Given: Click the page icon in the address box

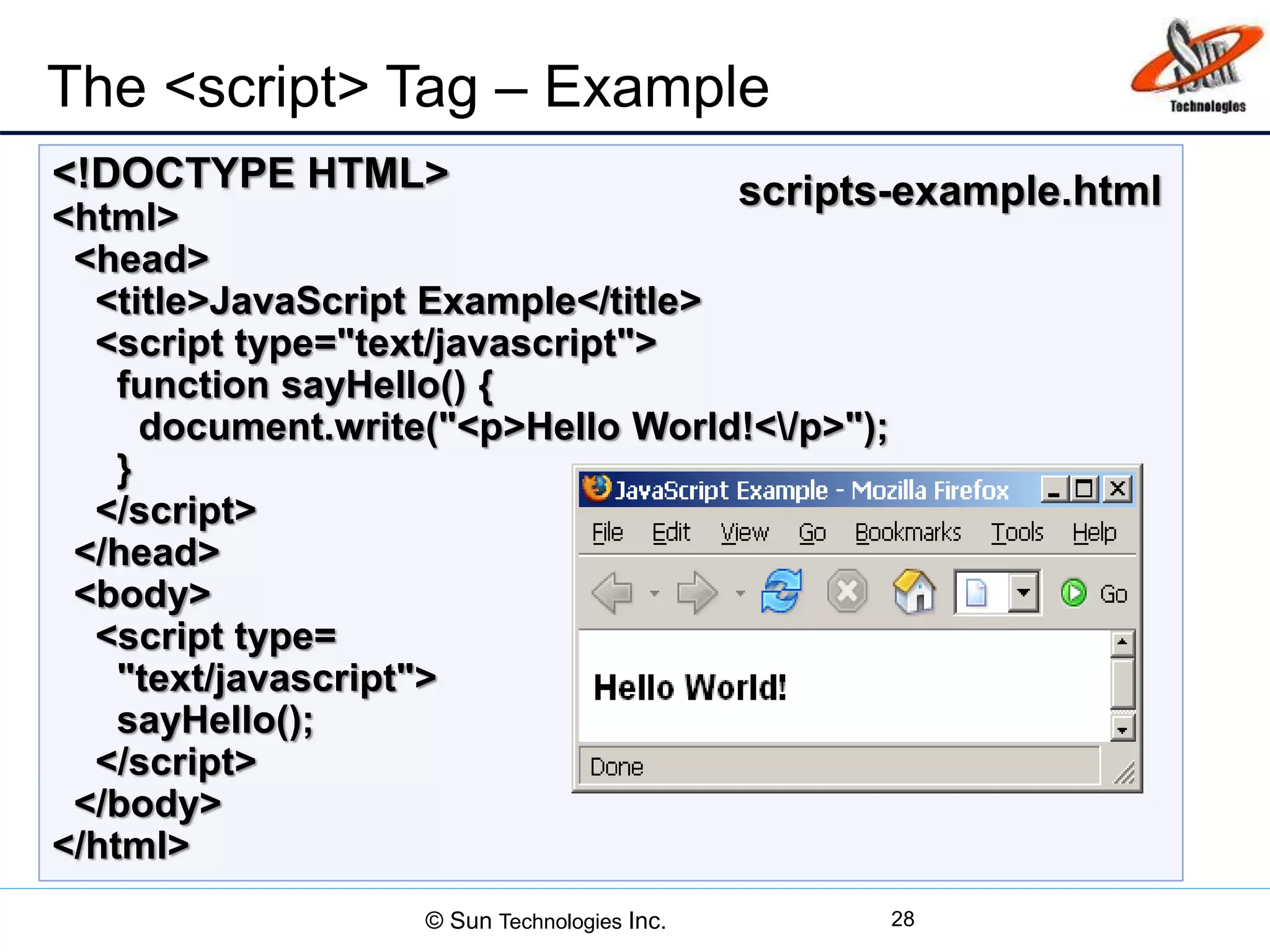Looking at the screenshot, I should [x=976, y=593].
